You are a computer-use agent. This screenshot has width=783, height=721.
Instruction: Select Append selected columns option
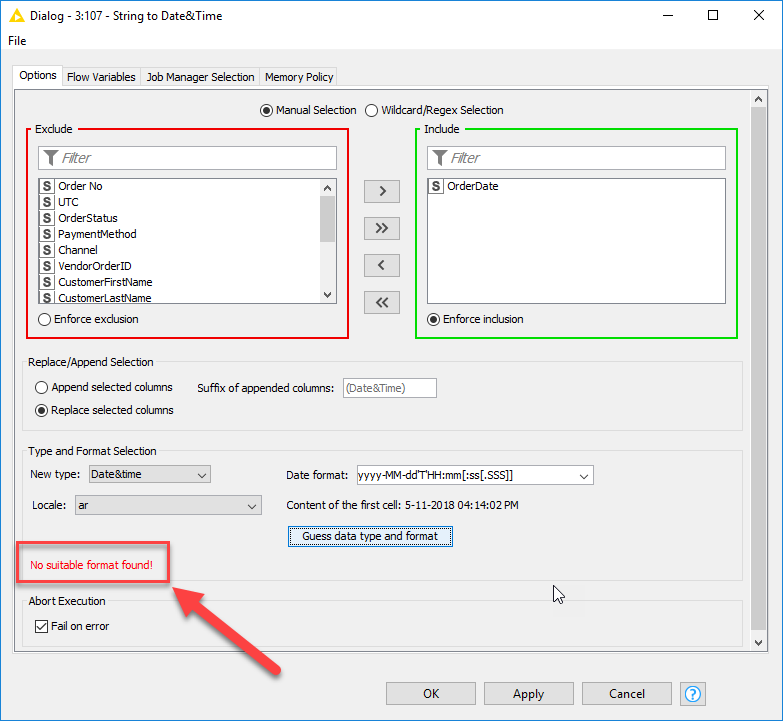click(x=42, y=387)
